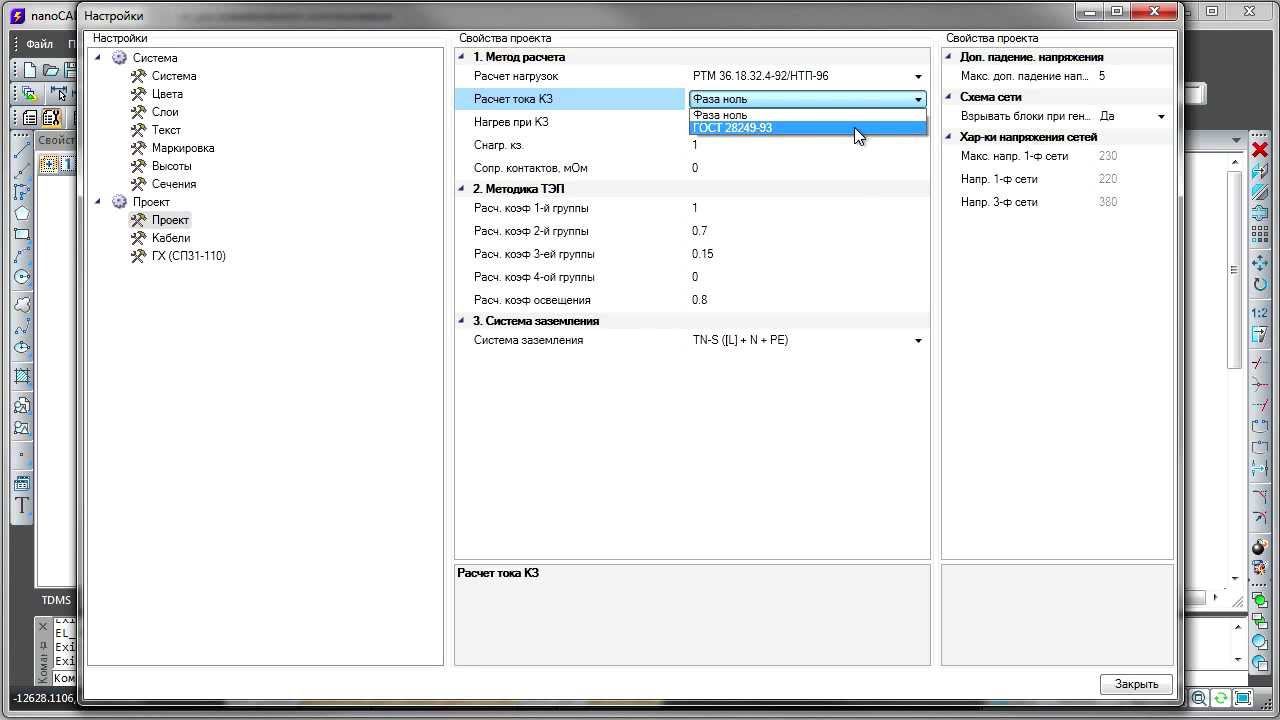Collapse section 2. Методика ТЭП
The height and width of the screenshot is (720, 1280).
[x=461, y=188]
